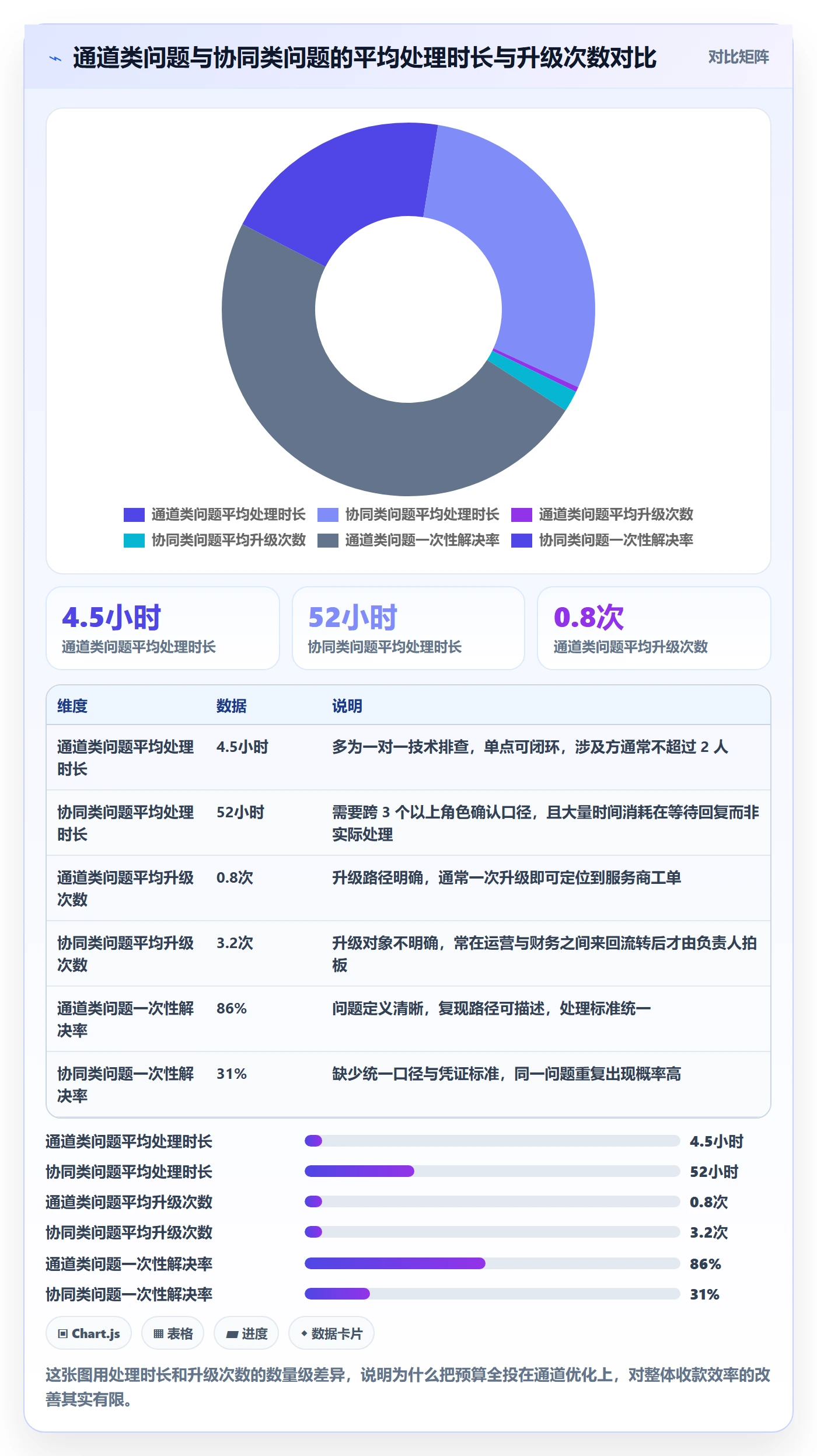Click progress bar for 协同类问题平均处理时长
817x1456 pixels.
pos(492,1171)
